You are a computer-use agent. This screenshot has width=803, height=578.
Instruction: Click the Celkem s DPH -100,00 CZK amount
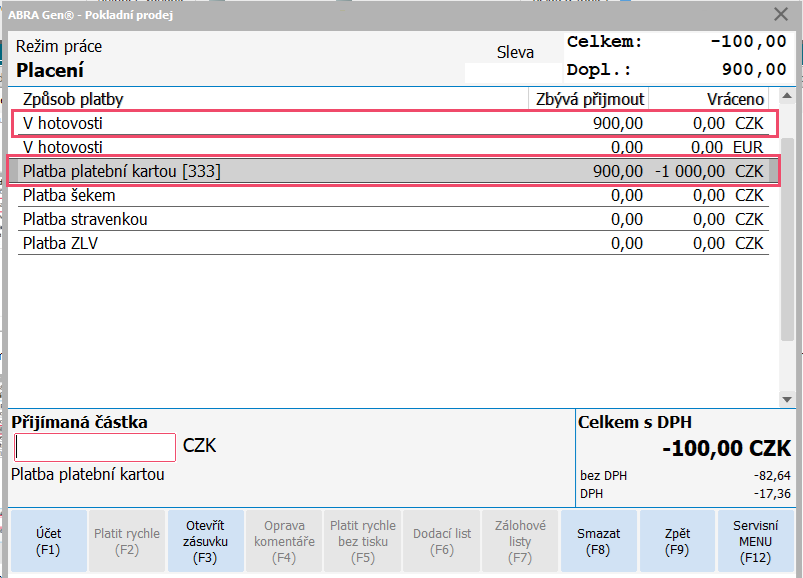pos(726,448)
